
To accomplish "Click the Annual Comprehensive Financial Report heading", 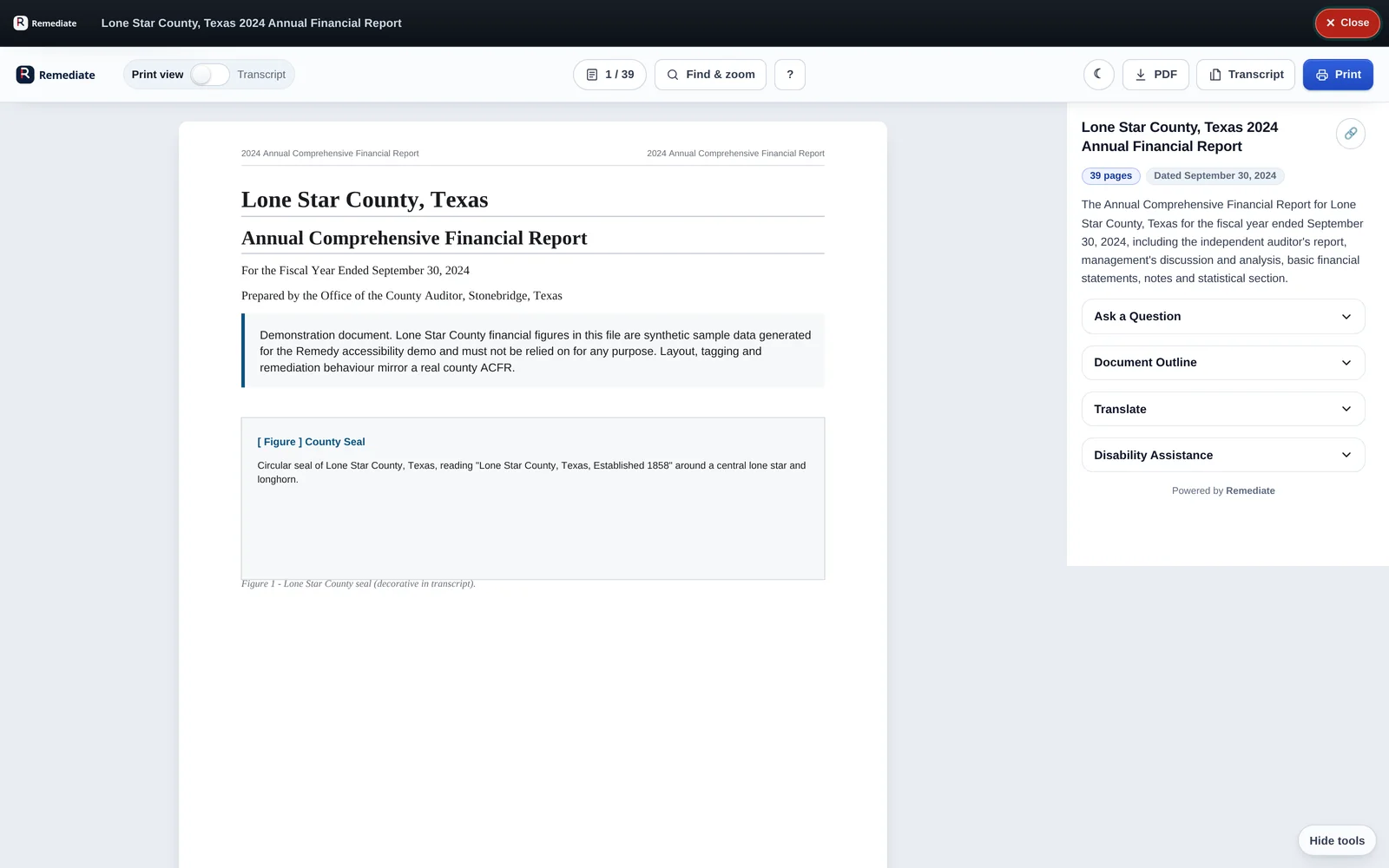I will click(414, 239).
